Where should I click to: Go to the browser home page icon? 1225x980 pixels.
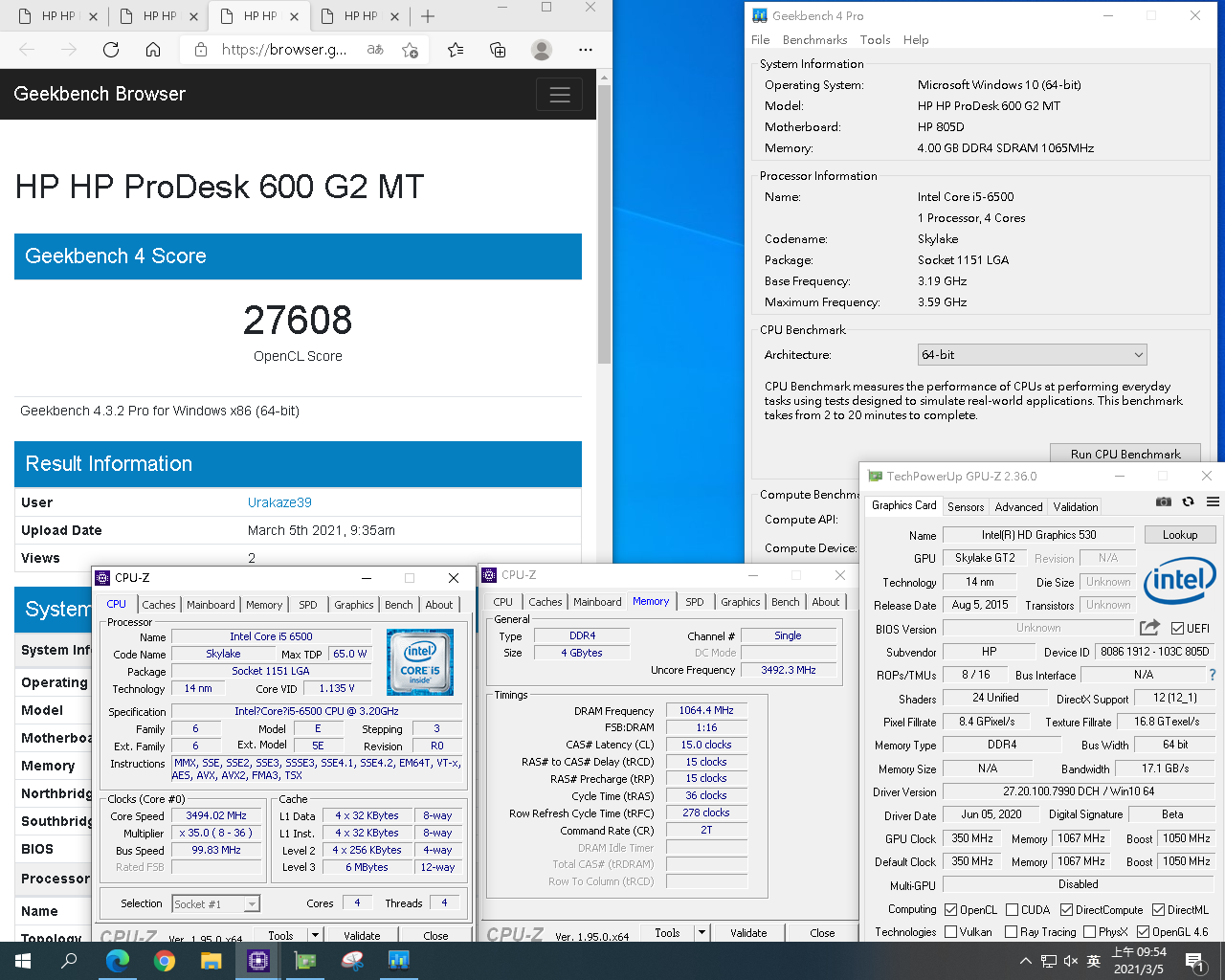pyautogui.click(x=153, y=50)
